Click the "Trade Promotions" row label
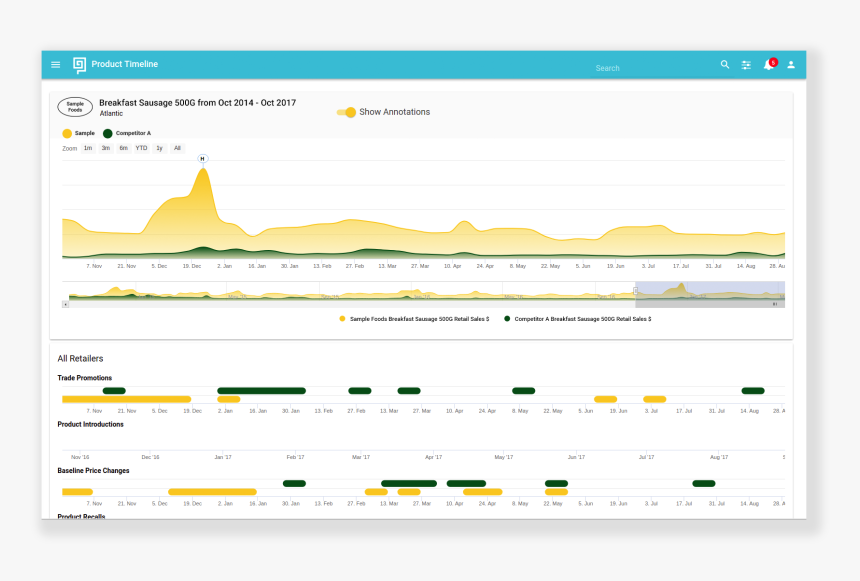The width and height of the screenshot is (860, 581). coord(84,378)
